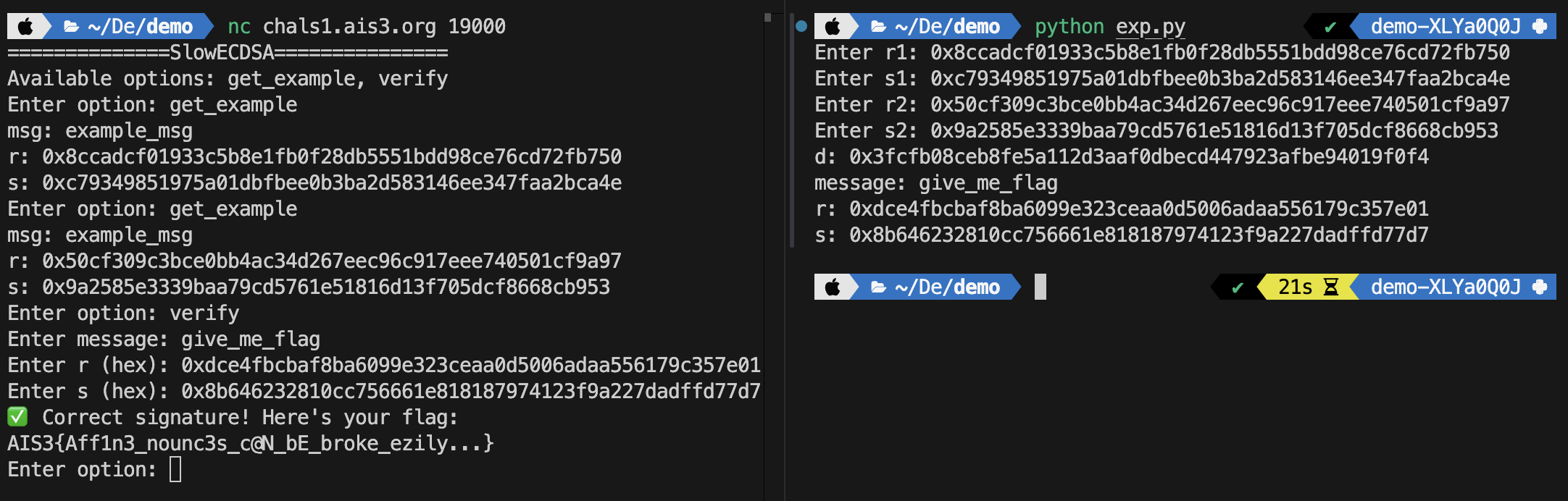Click the green check emoji before Correct signature

(x=17, y=417)
